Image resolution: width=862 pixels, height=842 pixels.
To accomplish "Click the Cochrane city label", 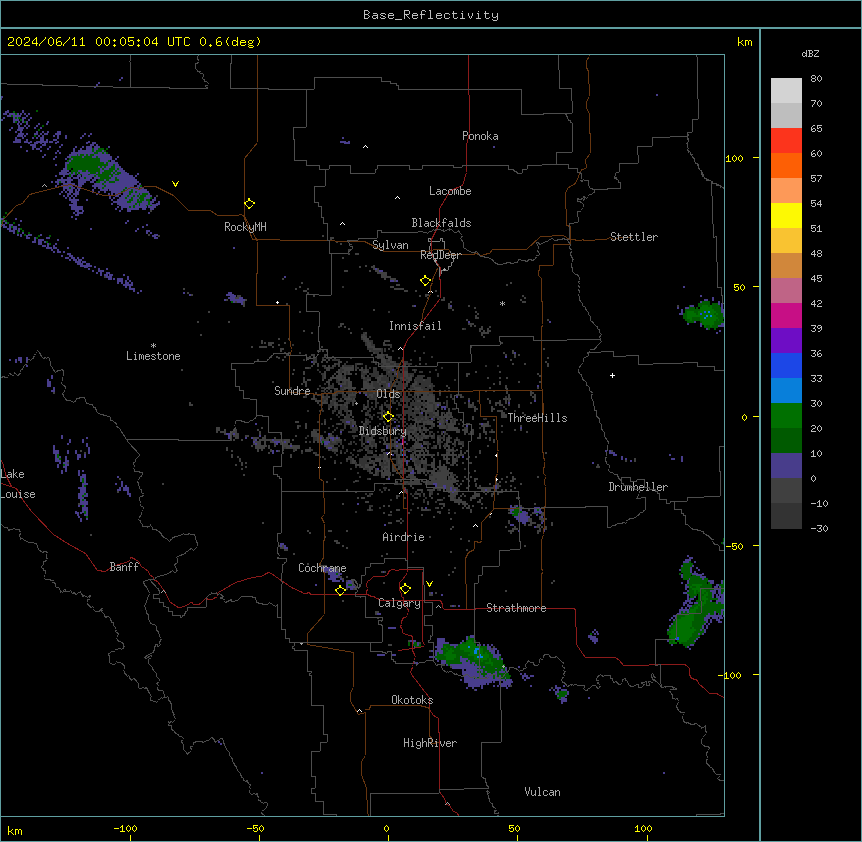I will [x=322, y=568].
